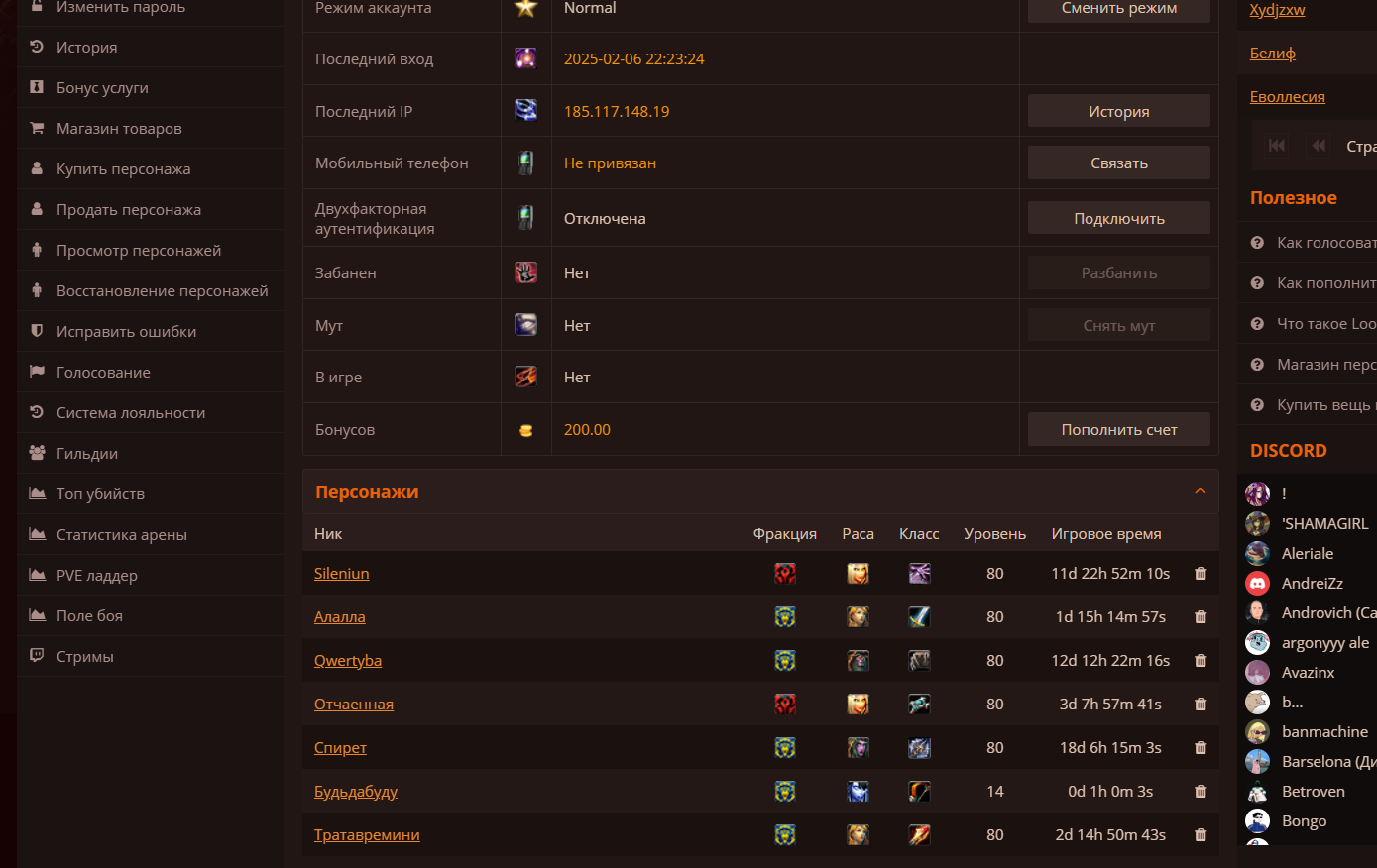Click the Horde faction icon for Отчаенная
This screenshot has height=868, width=1377.
click(x=785, y=705)
